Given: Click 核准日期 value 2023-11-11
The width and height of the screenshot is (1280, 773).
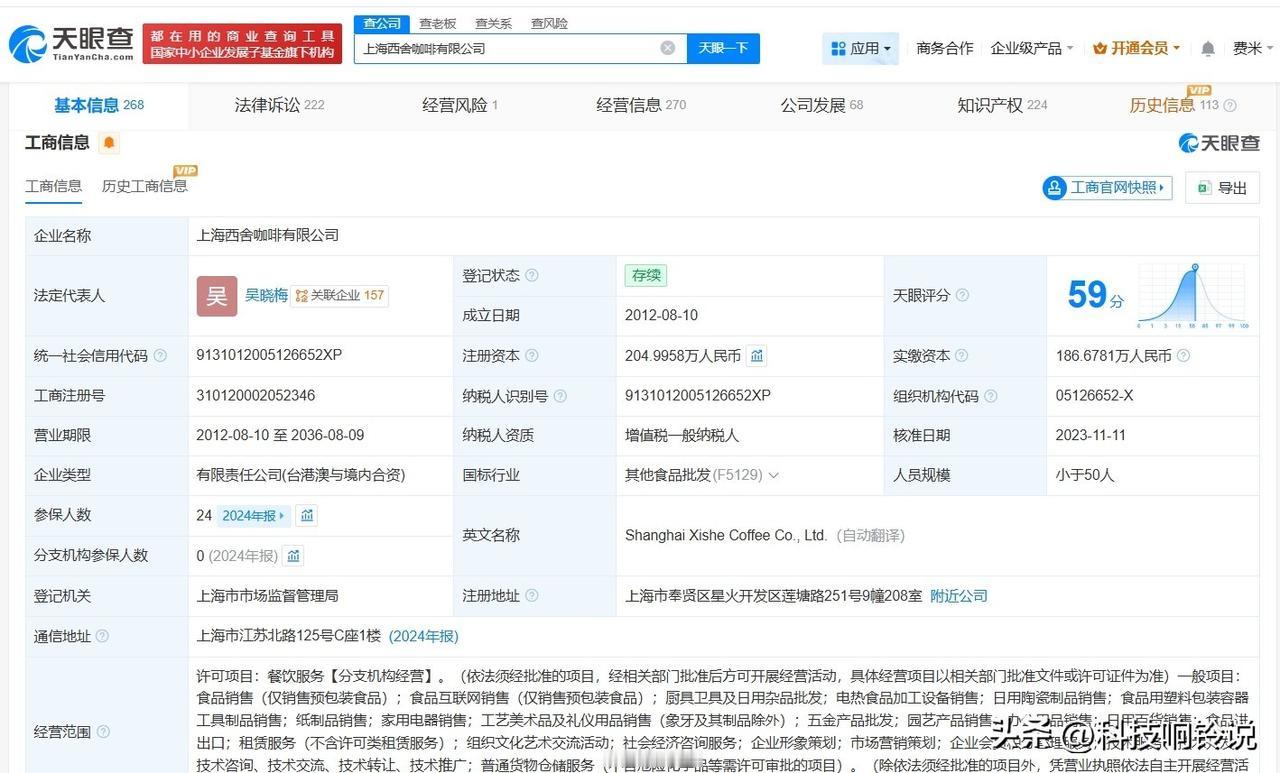Looking at the screenshot, I should (x=1091, y=435).
